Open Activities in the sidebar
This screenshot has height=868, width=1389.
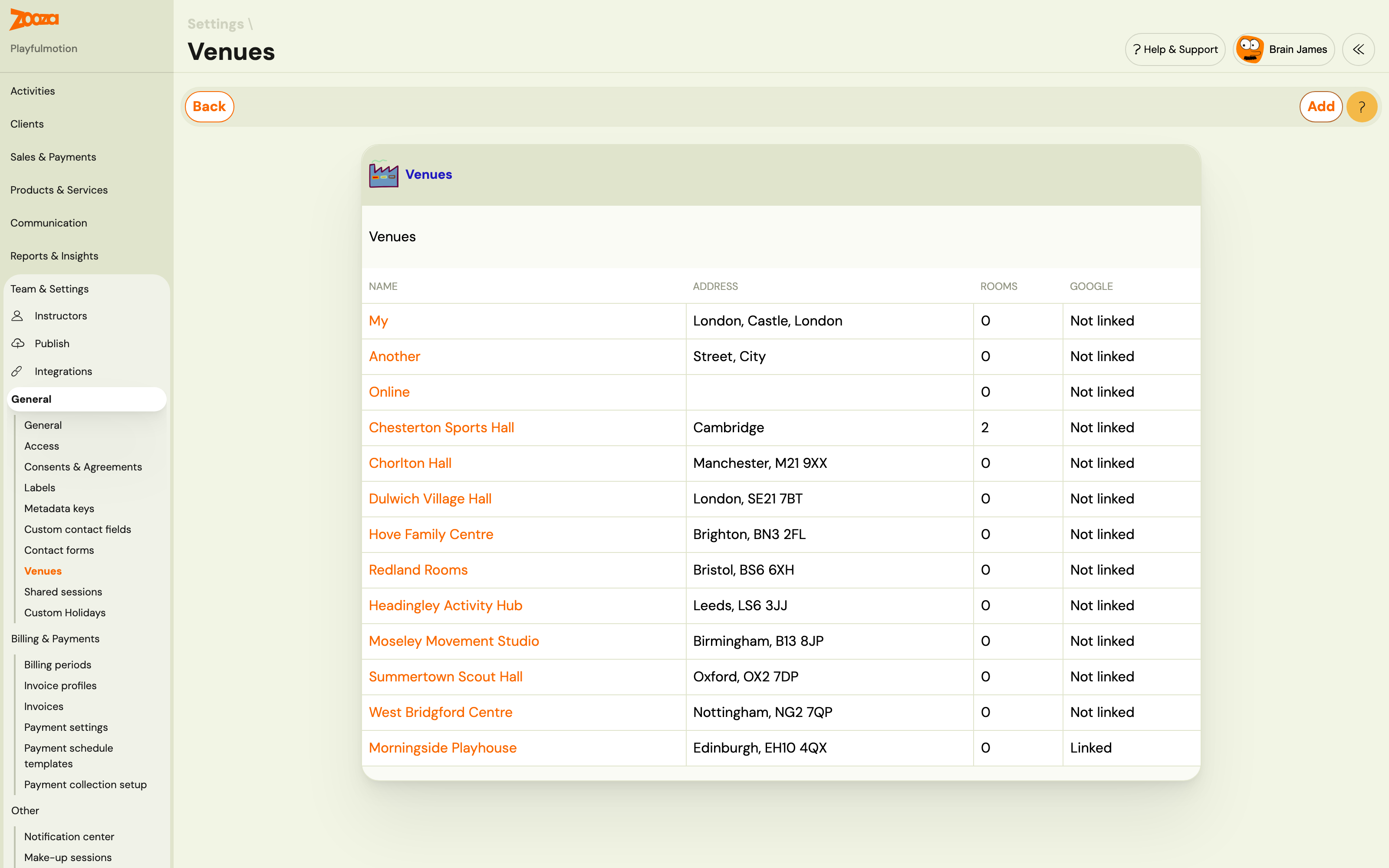point(33,91)
